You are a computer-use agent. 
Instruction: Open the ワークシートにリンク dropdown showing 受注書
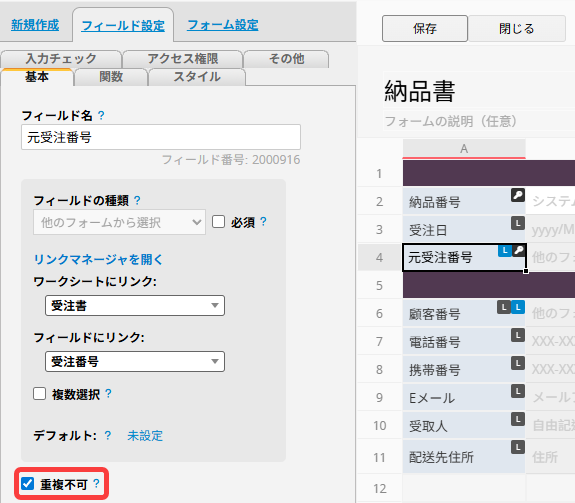[135, 305]
